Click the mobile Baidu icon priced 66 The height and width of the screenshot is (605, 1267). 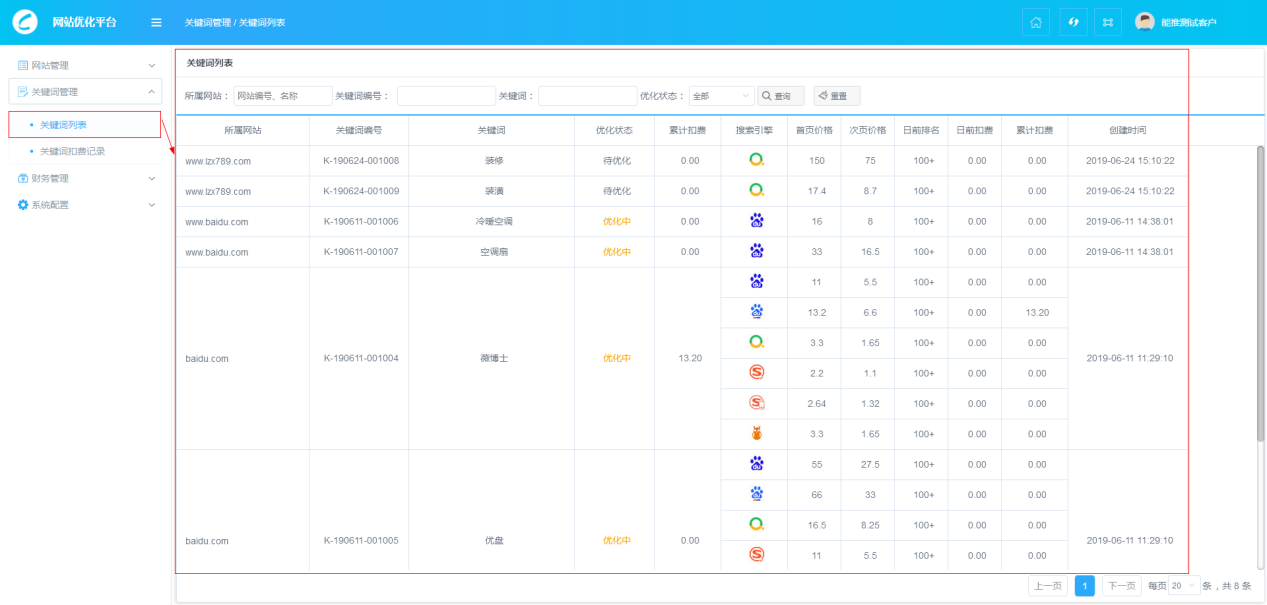(x=757, y=494)
